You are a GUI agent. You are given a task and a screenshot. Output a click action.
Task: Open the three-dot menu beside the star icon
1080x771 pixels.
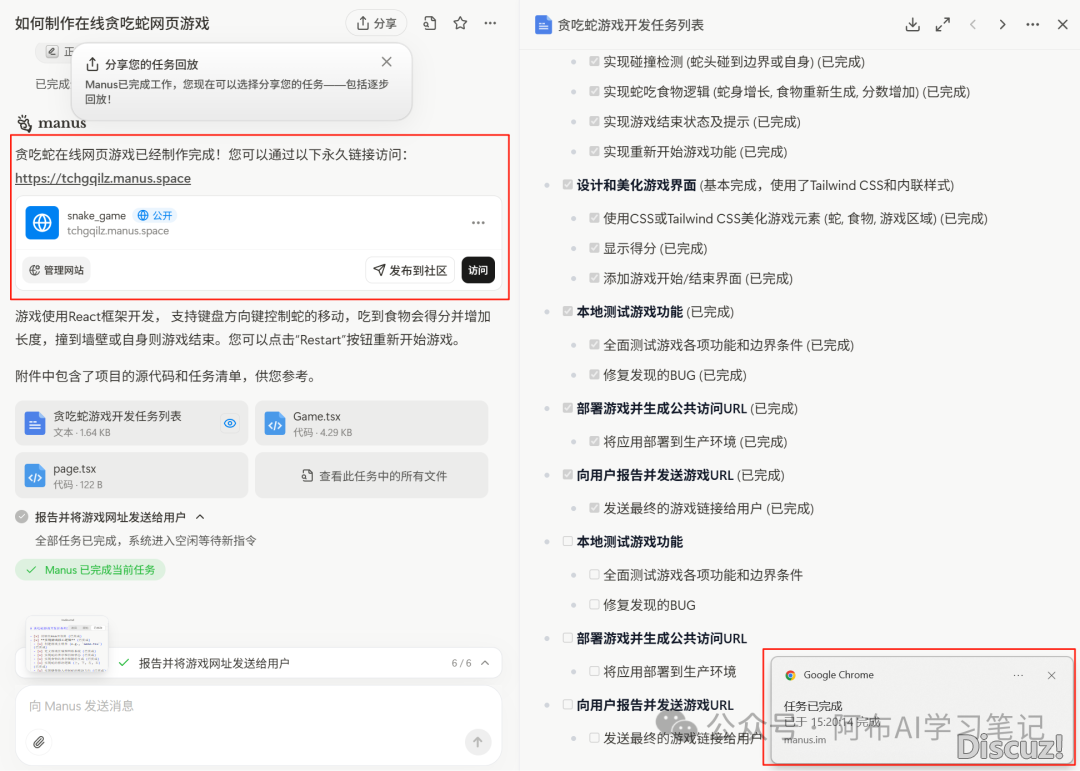pyautogui.click(x=490, y=23)
